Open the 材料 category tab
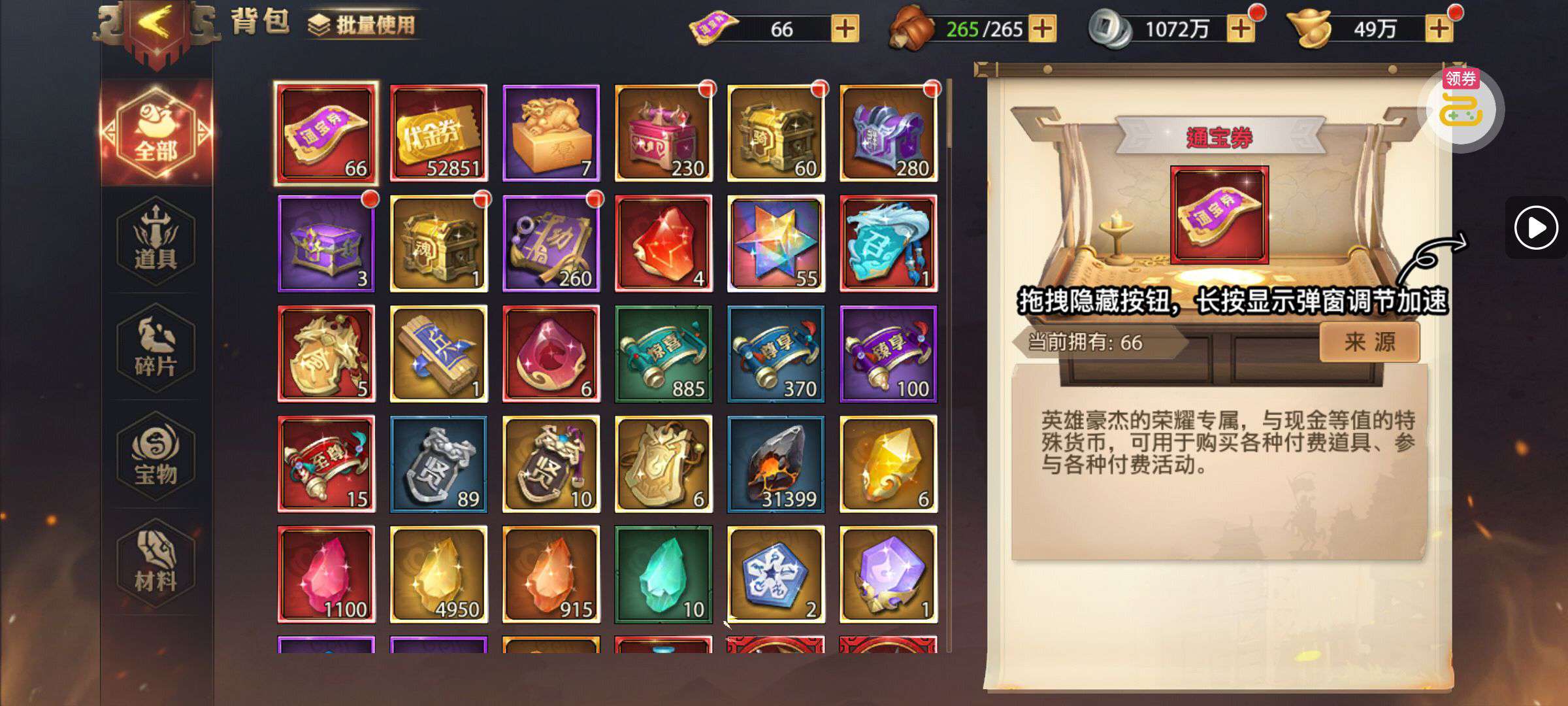Screen dimensions: 1568x706 point(155,563)
